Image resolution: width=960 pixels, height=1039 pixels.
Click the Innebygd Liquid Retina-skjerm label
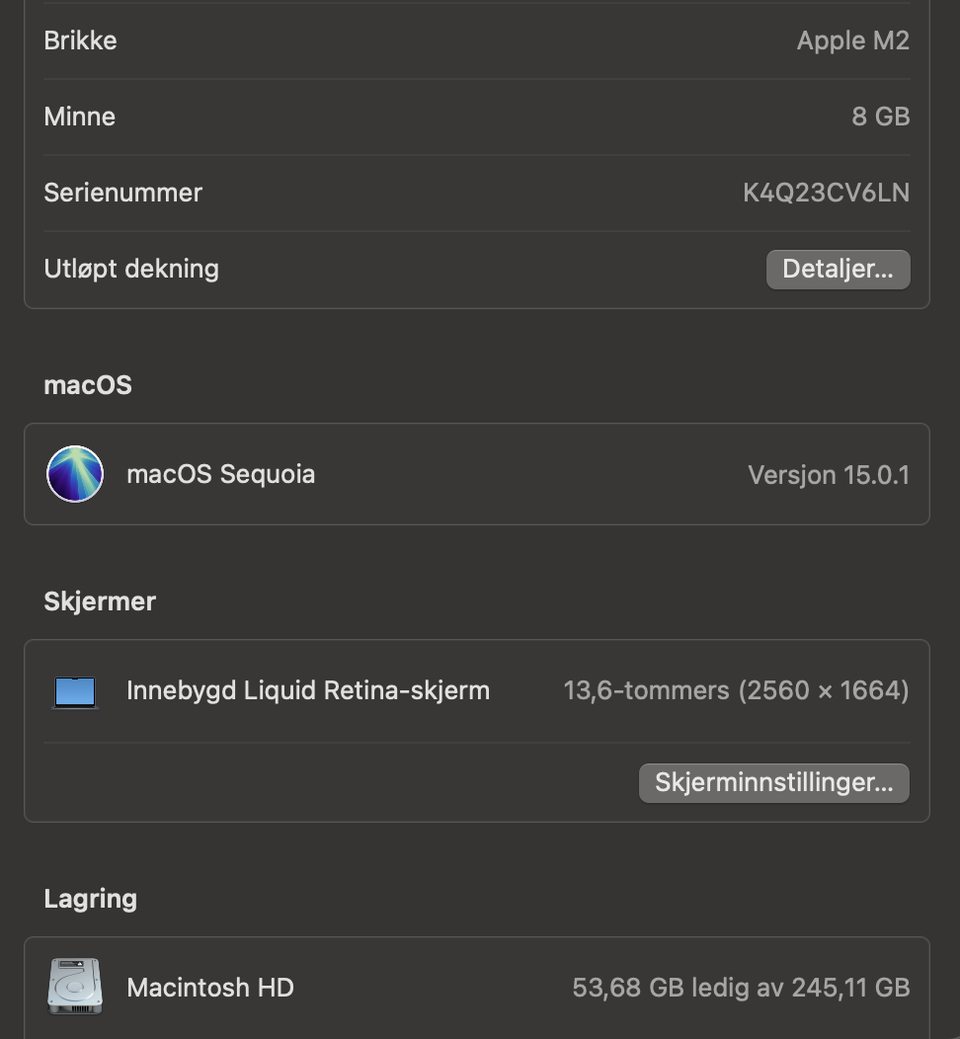(x=308, y=691)
